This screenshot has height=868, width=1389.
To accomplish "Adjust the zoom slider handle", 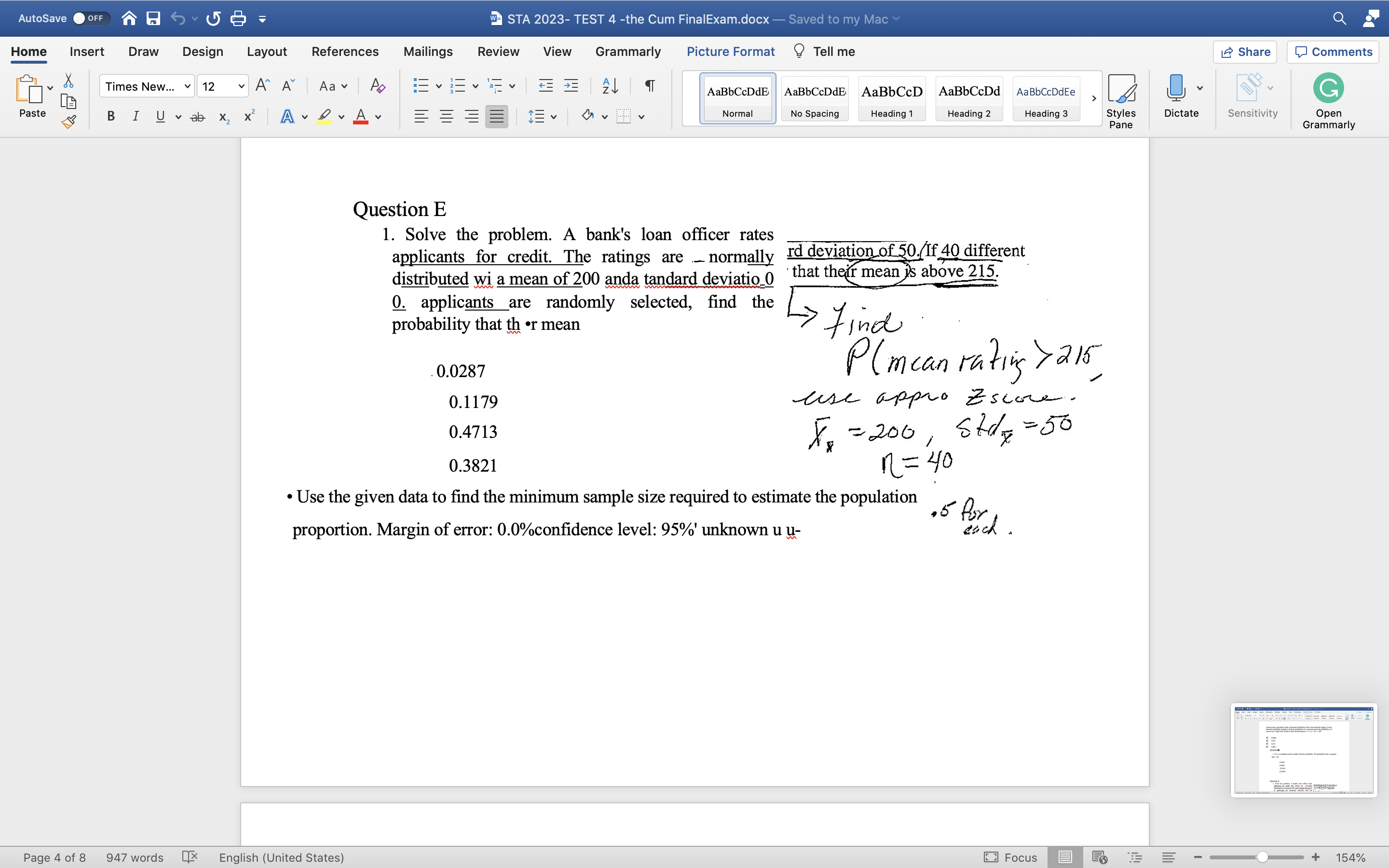I will [1262, 857].
